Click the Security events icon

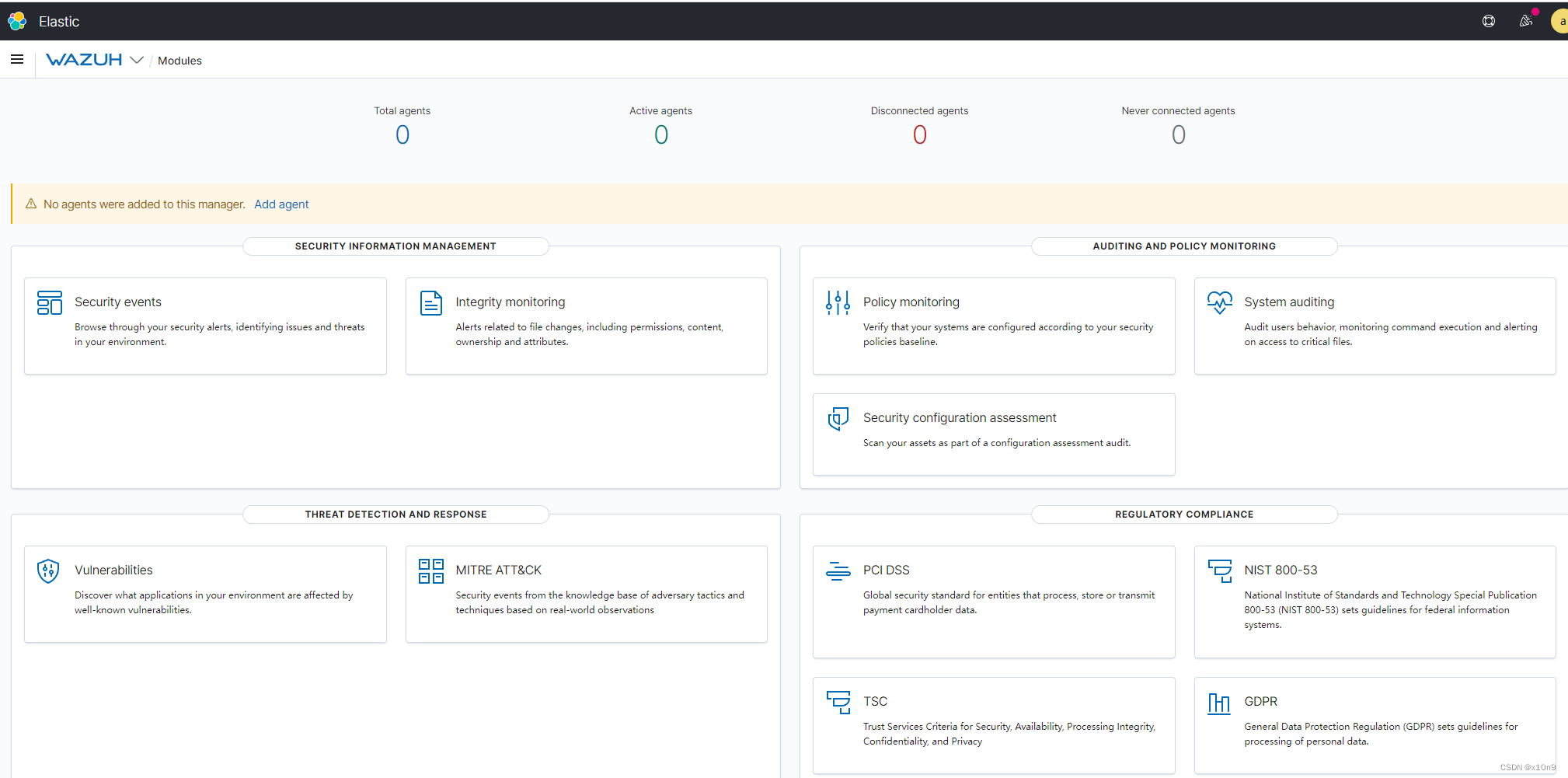point(50,302)
